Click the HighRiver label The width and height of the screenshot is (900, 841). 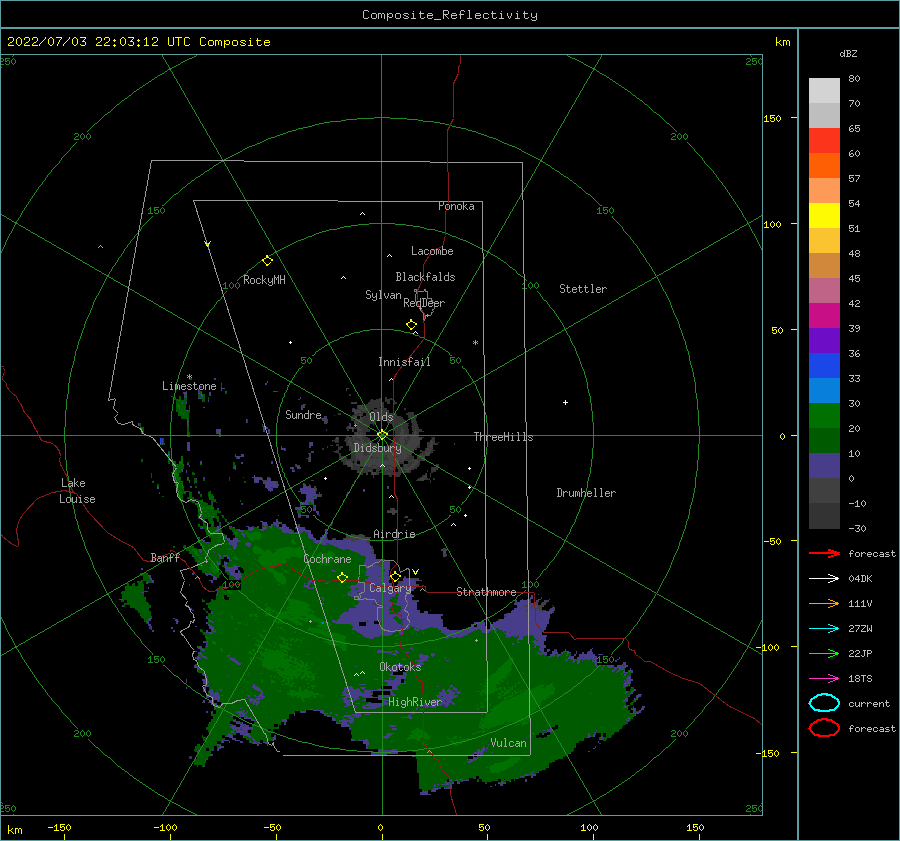415,702
